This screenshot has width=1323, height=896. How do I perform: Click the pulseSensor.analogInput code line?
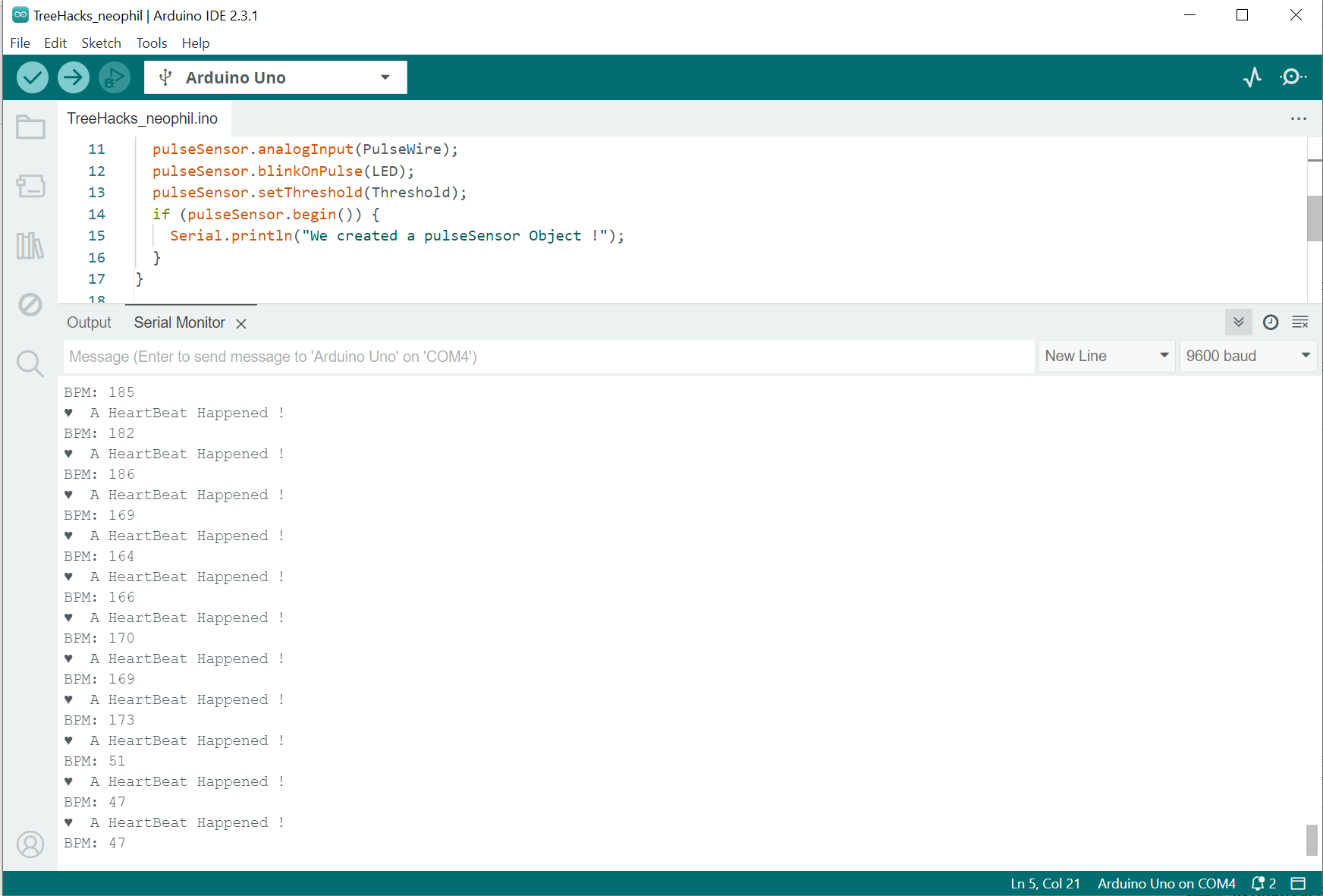click(305, 149)
